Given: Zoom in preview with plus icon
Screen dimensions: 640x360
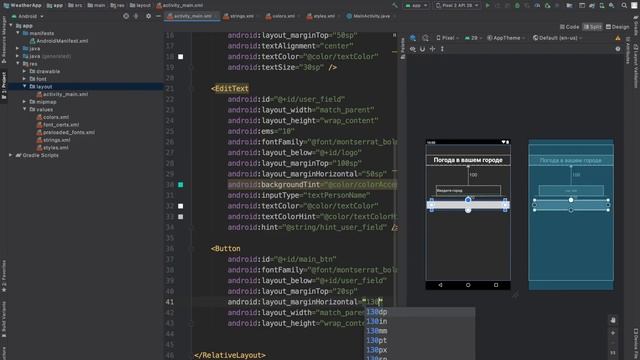Looking at the screenshot, I should (613, 333).
